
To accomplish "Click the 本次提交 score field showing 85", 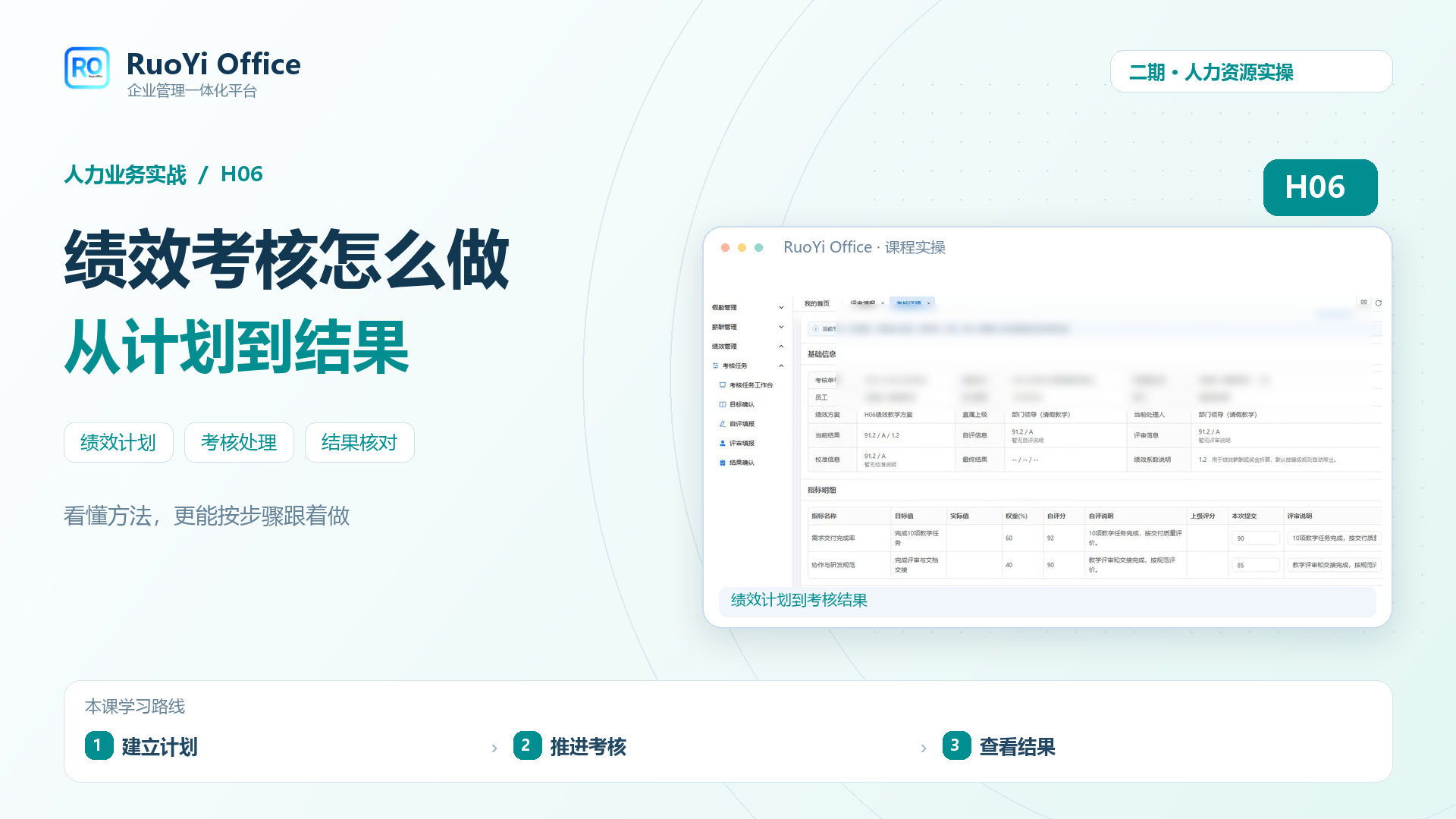I will point(1255,565).
